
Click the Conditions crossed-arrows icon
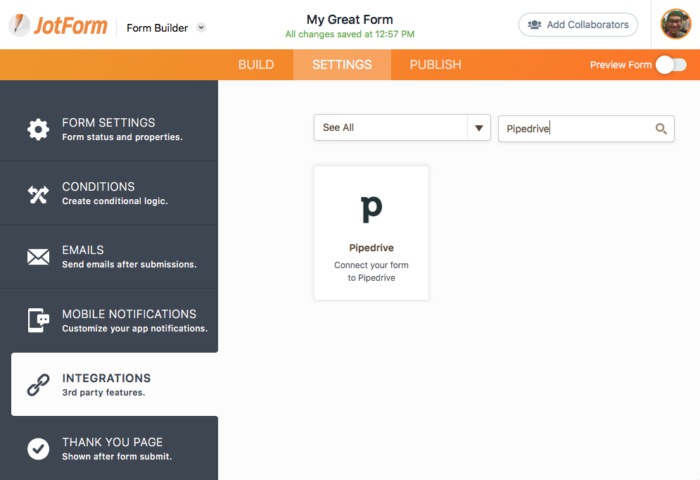[38, 194]
